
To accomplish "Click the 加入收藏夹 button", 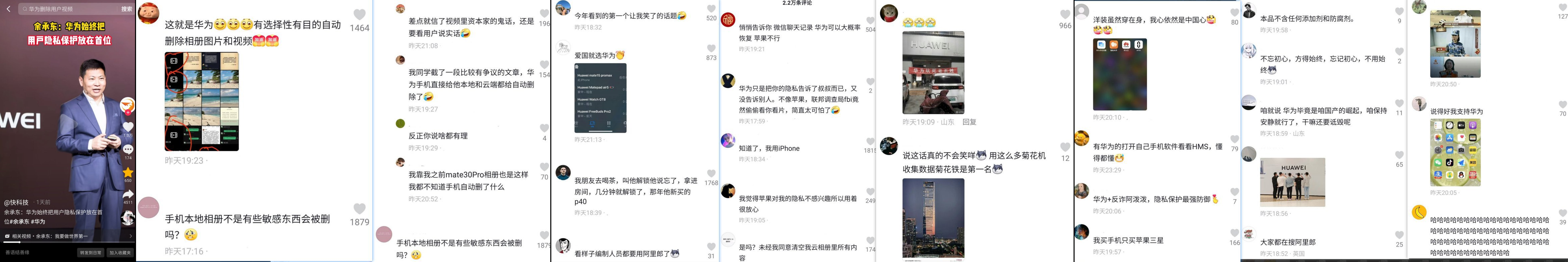I will pyautogui.click(x=120, y=252).
